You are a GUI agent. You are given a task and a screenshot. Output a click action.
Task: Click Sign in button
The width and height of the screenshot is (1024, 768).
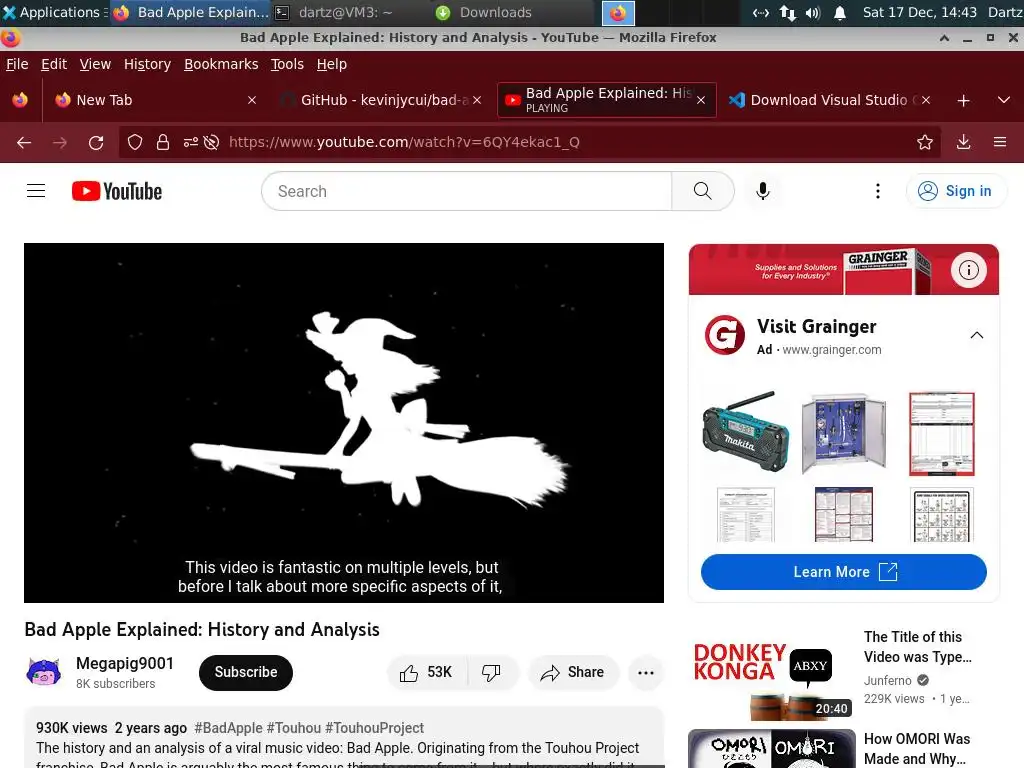[956, 191]
